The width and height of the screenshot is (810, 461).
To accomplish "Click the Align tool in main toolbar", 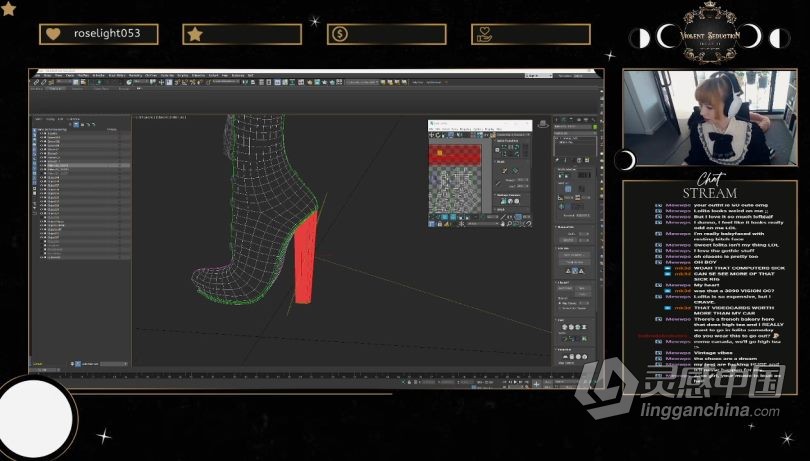I will pos(253,82).
